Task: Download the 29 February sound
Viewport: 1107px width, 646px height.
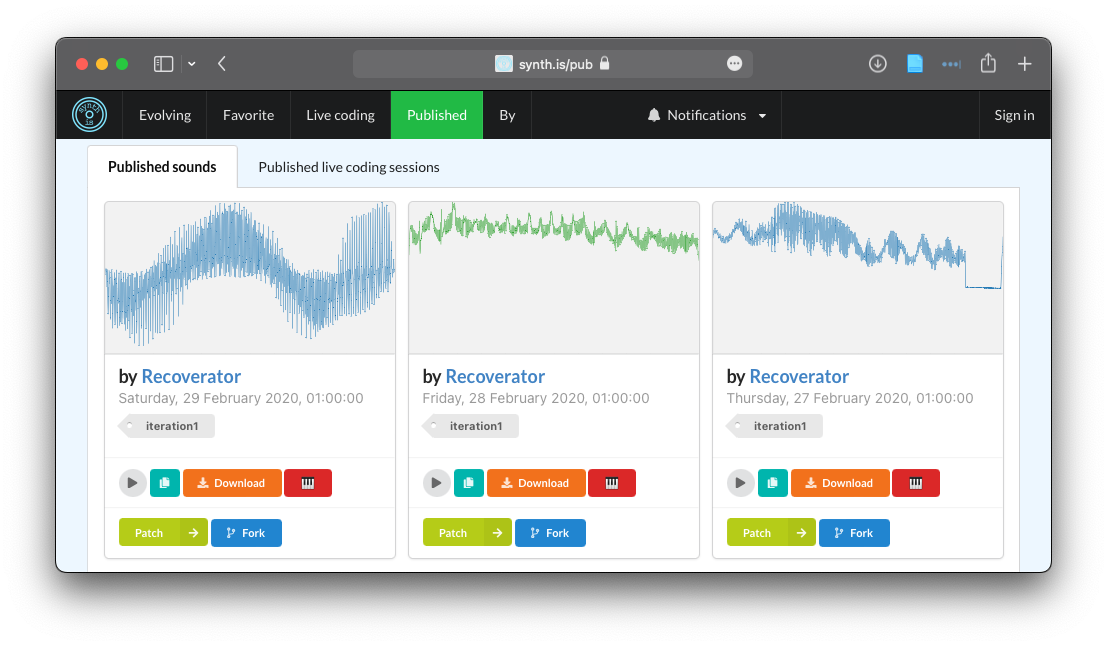Action: tap(232, 483)
